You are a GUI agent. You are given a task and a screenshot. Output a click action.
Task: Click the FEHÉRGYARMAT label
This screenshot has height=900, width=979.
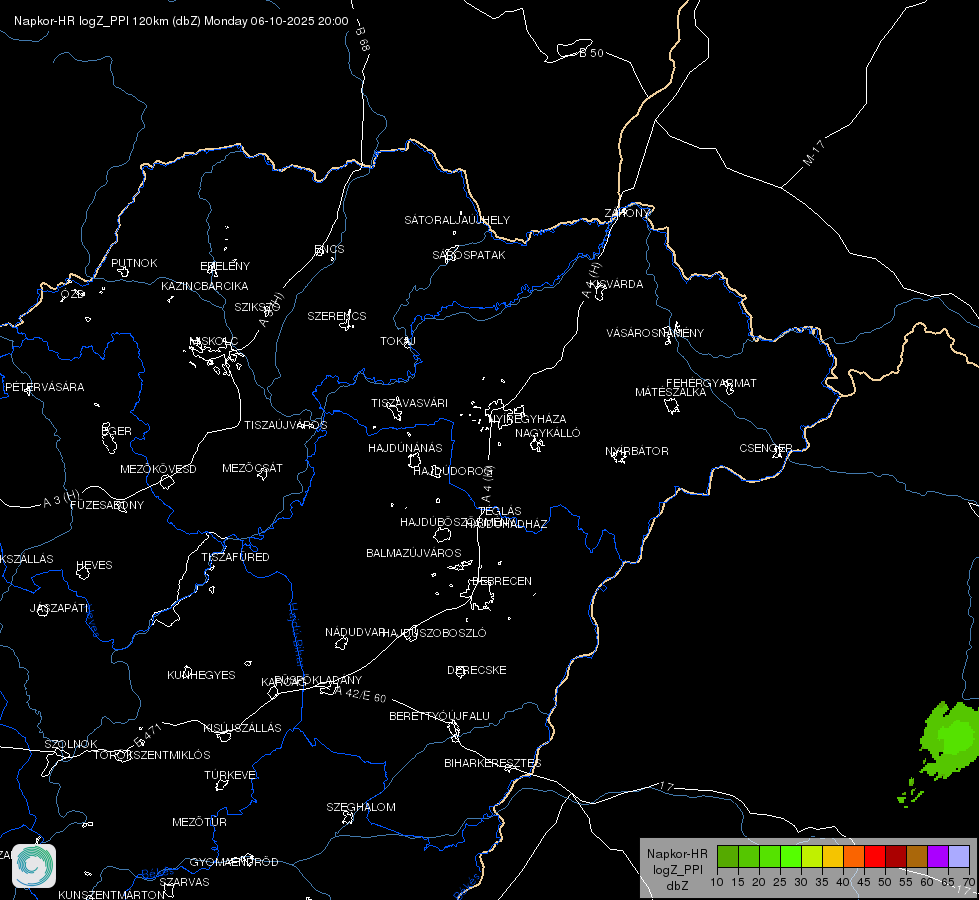click(x=711, y=383)
